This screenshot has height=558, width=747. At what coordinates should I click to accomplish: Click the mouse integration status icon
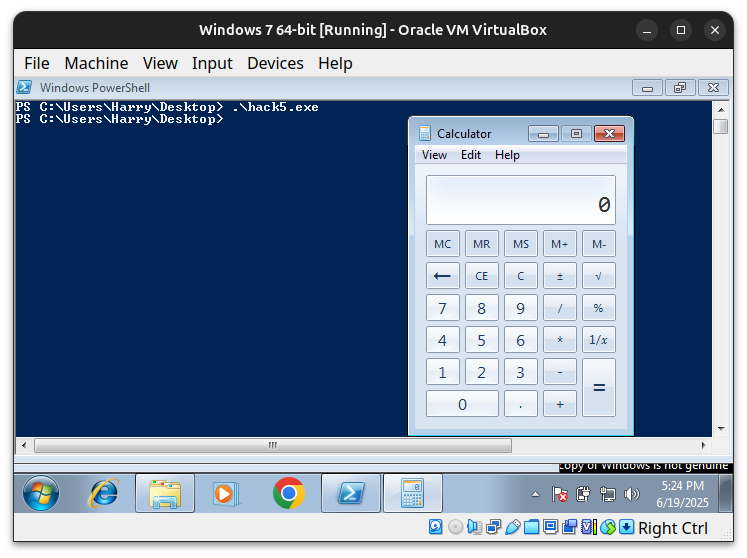[x=608, y=527]
